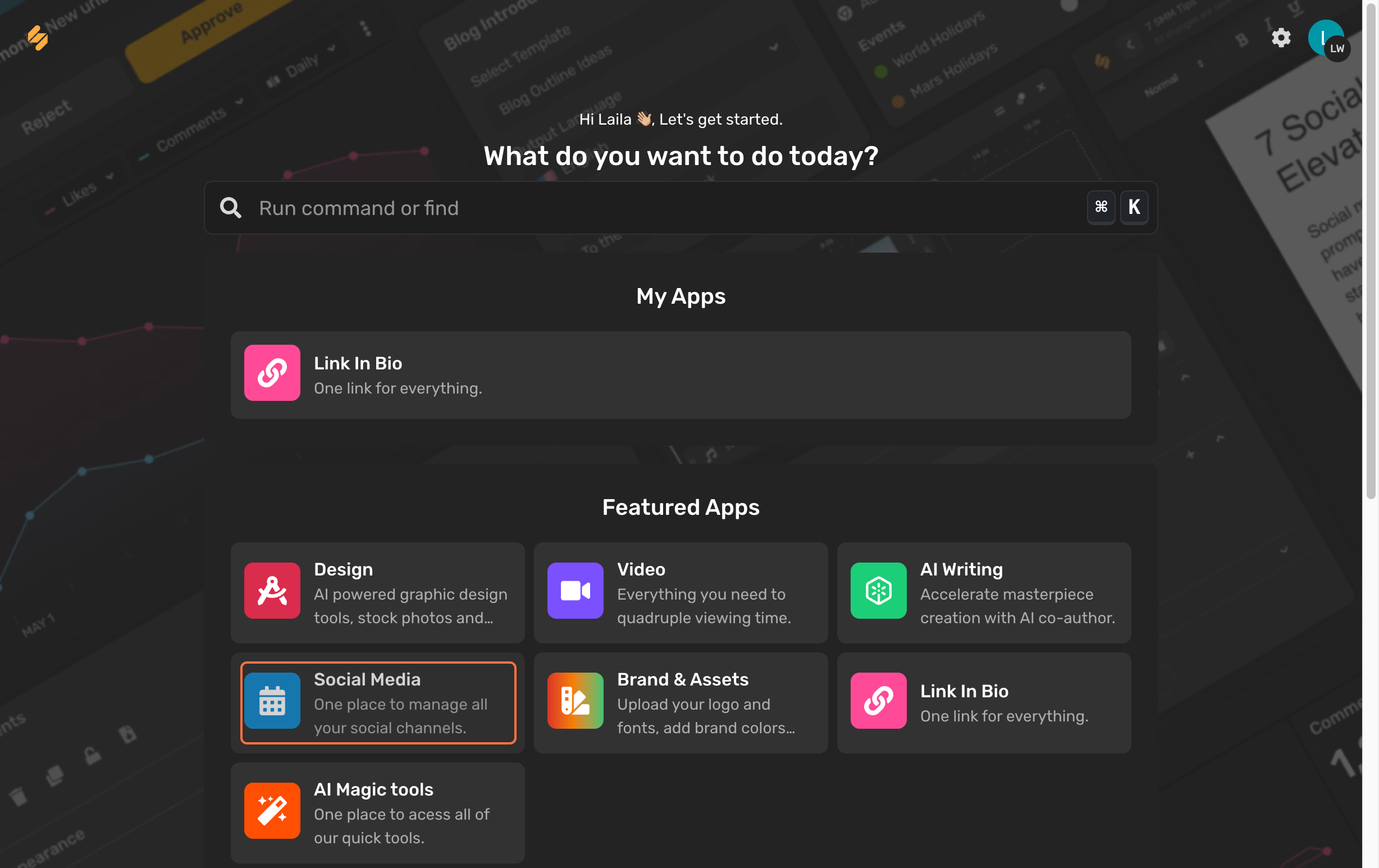Click the blue Social Media calendar icon
The height and width of the screenshot is (868, 1379).
click(272, 700)
